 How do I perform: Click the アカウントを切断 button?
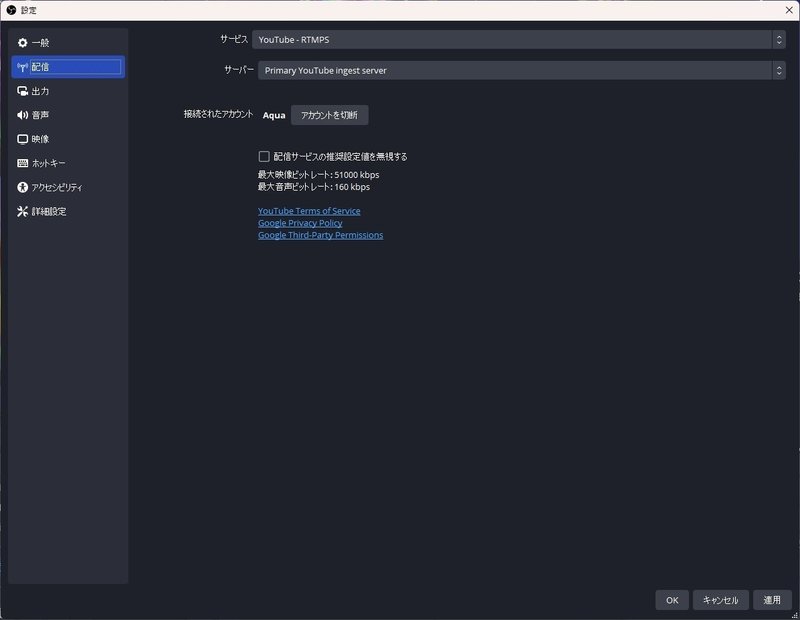coord(329,115)
